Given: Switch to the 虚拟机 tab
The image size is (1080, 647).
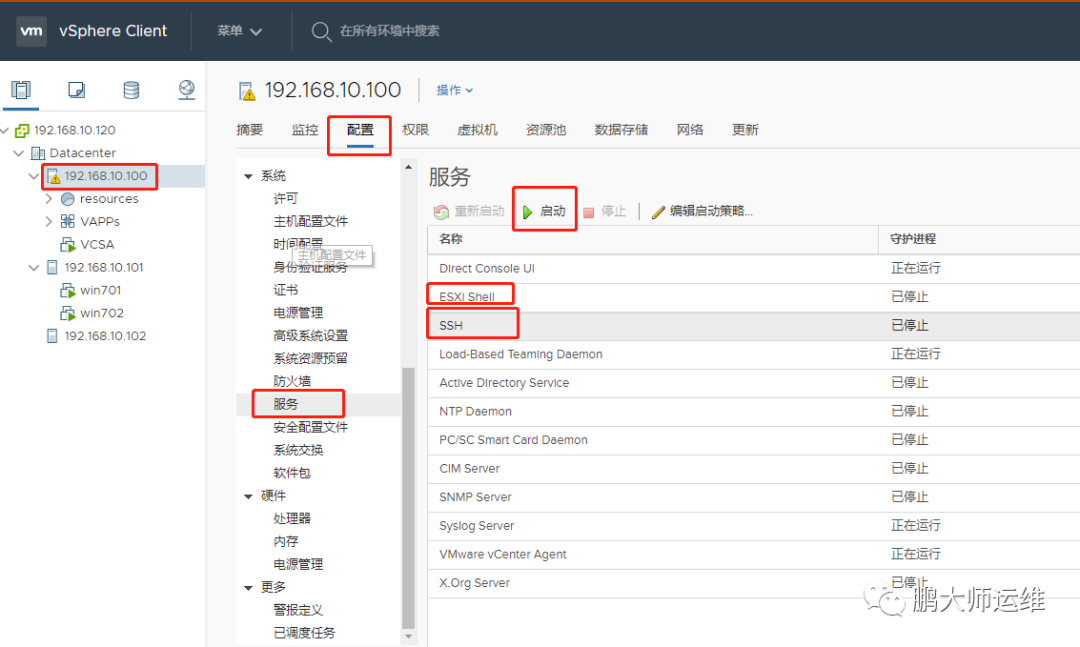Looking at the screenshot, I should [x=477, y=130].
